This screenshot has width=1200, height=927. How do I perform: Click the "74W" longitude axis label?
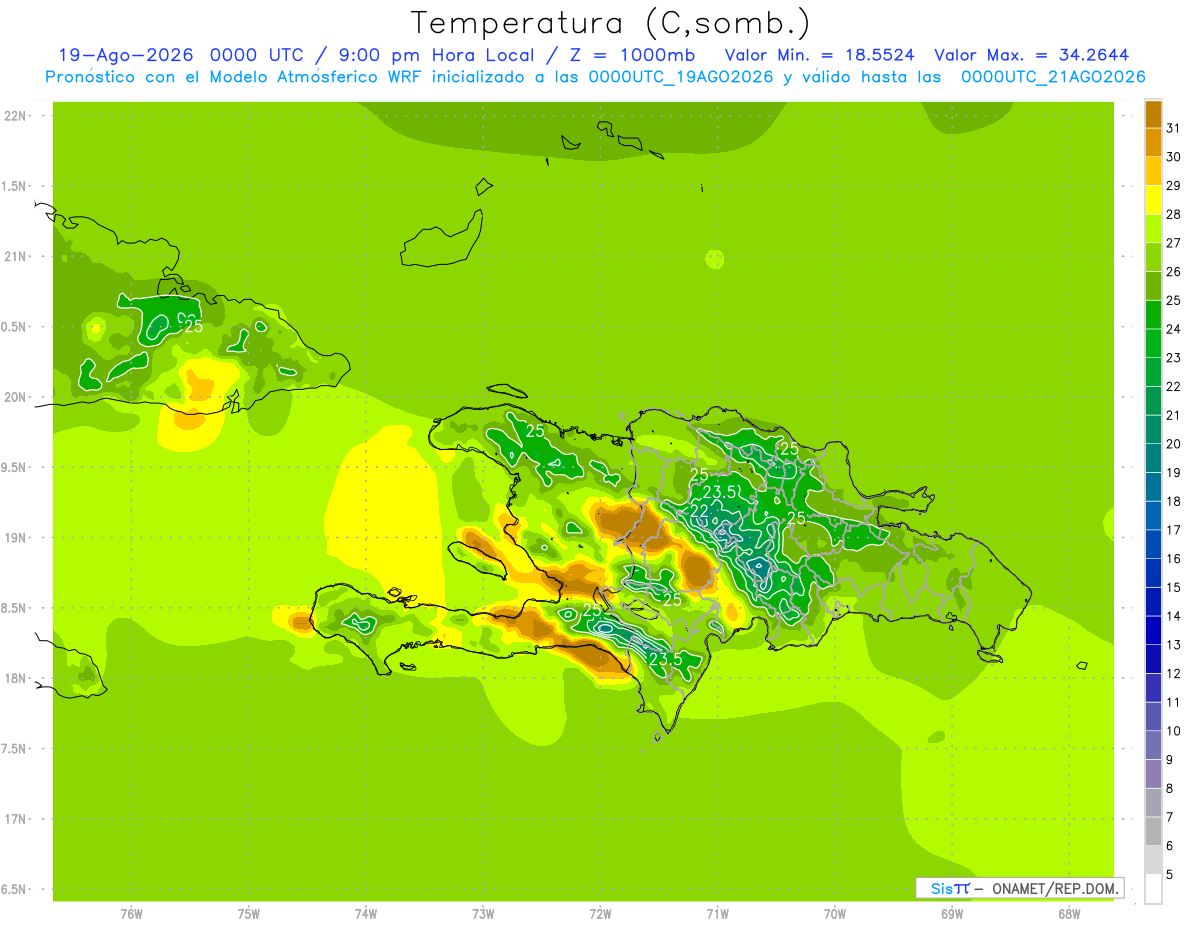366,914
